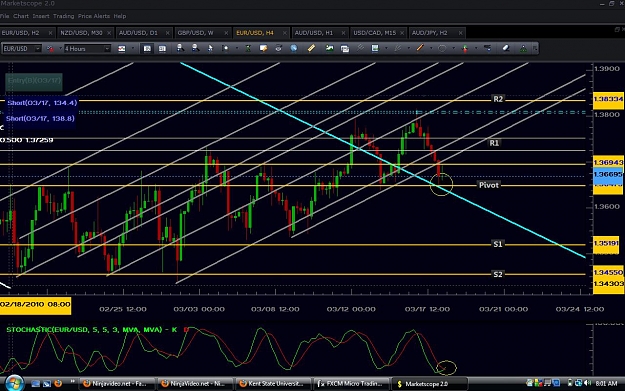Toggle the second chart view mode button
625x391 pixels.
(x=162, y=49)
